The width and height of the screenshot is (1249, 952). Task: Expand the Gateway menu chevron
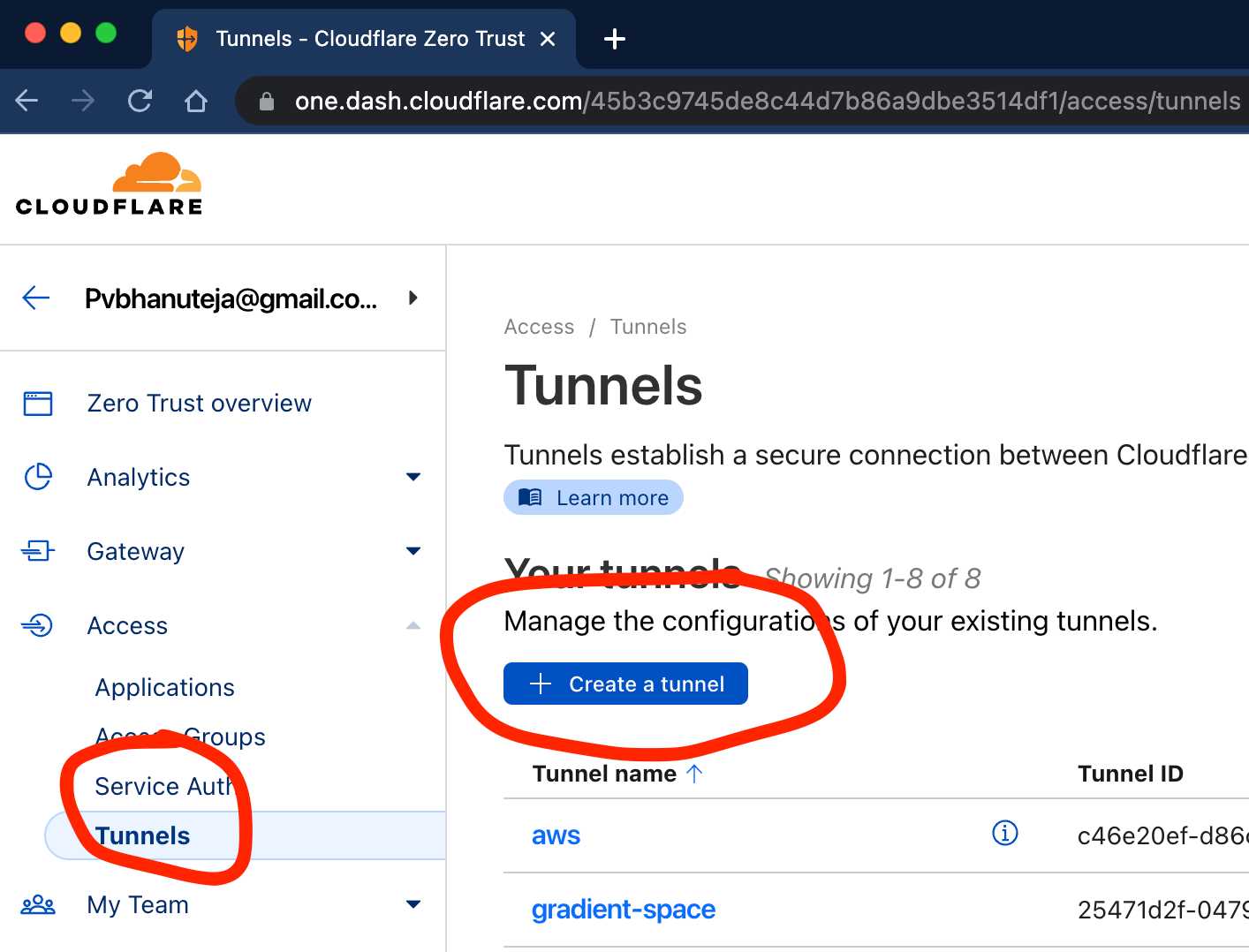point(413,551)
